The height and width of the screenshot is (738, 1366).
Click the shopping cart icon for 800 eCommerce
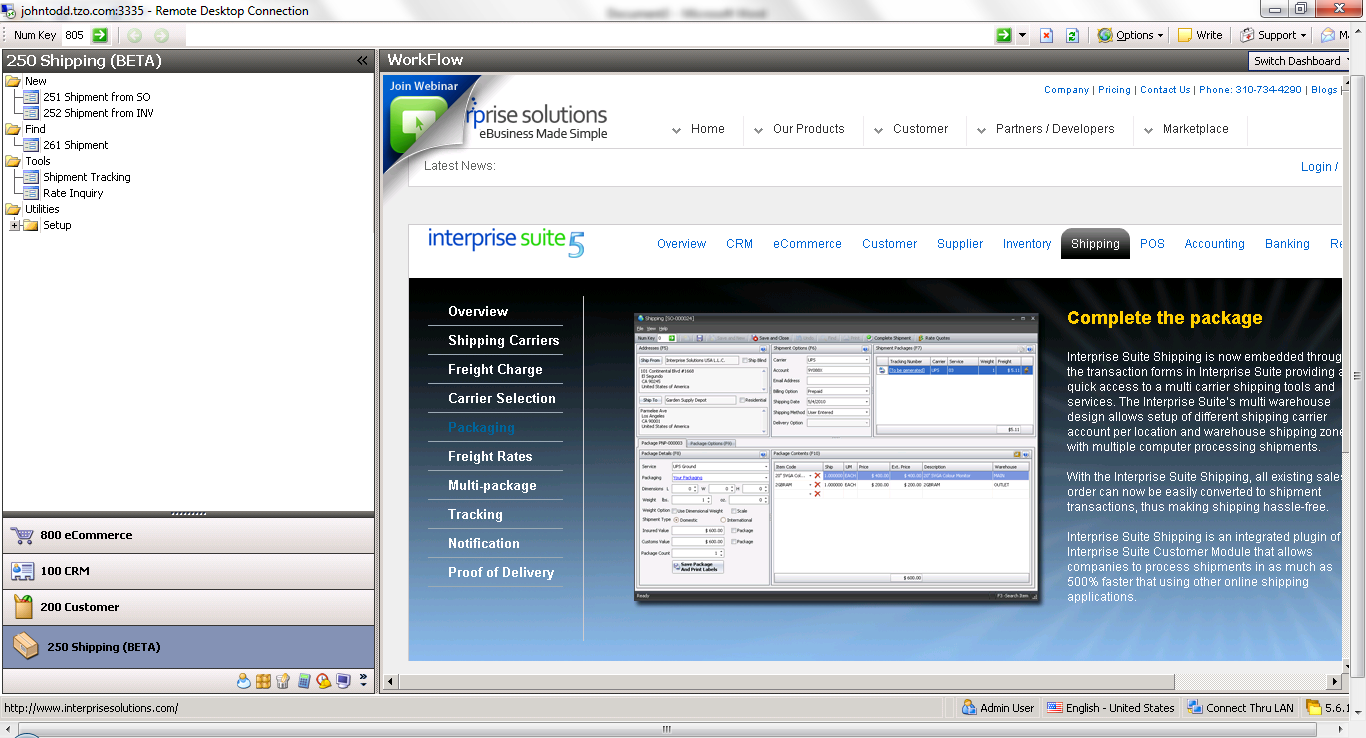pyautogui.click(x=22, y=535)
